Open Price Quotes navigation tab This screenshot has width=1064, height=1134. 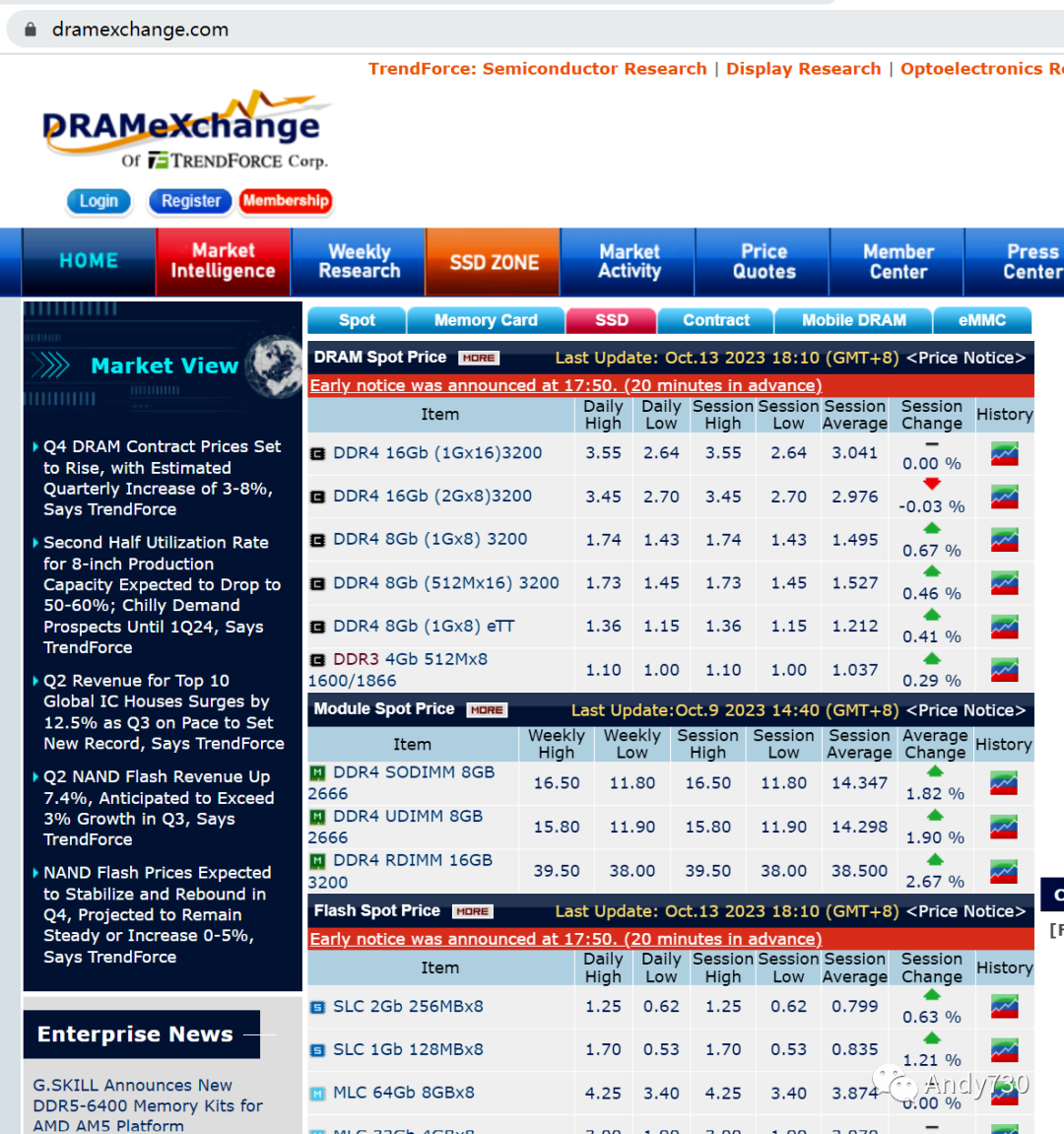tap(764, 261)
